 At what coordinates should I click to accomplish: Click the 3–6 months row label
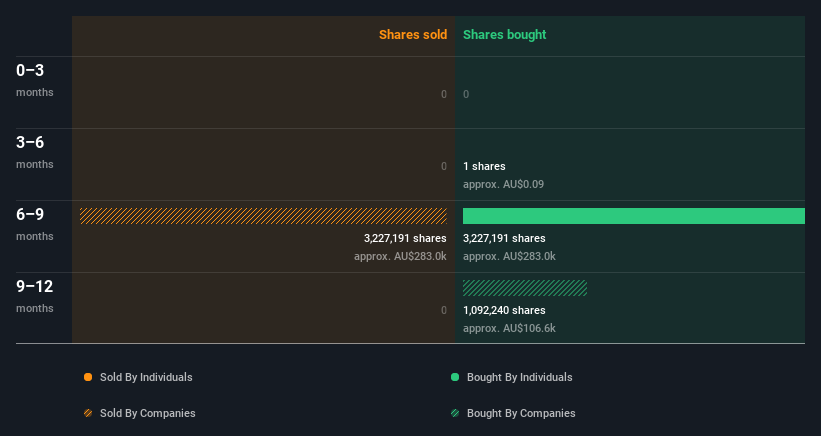(35, 152)
